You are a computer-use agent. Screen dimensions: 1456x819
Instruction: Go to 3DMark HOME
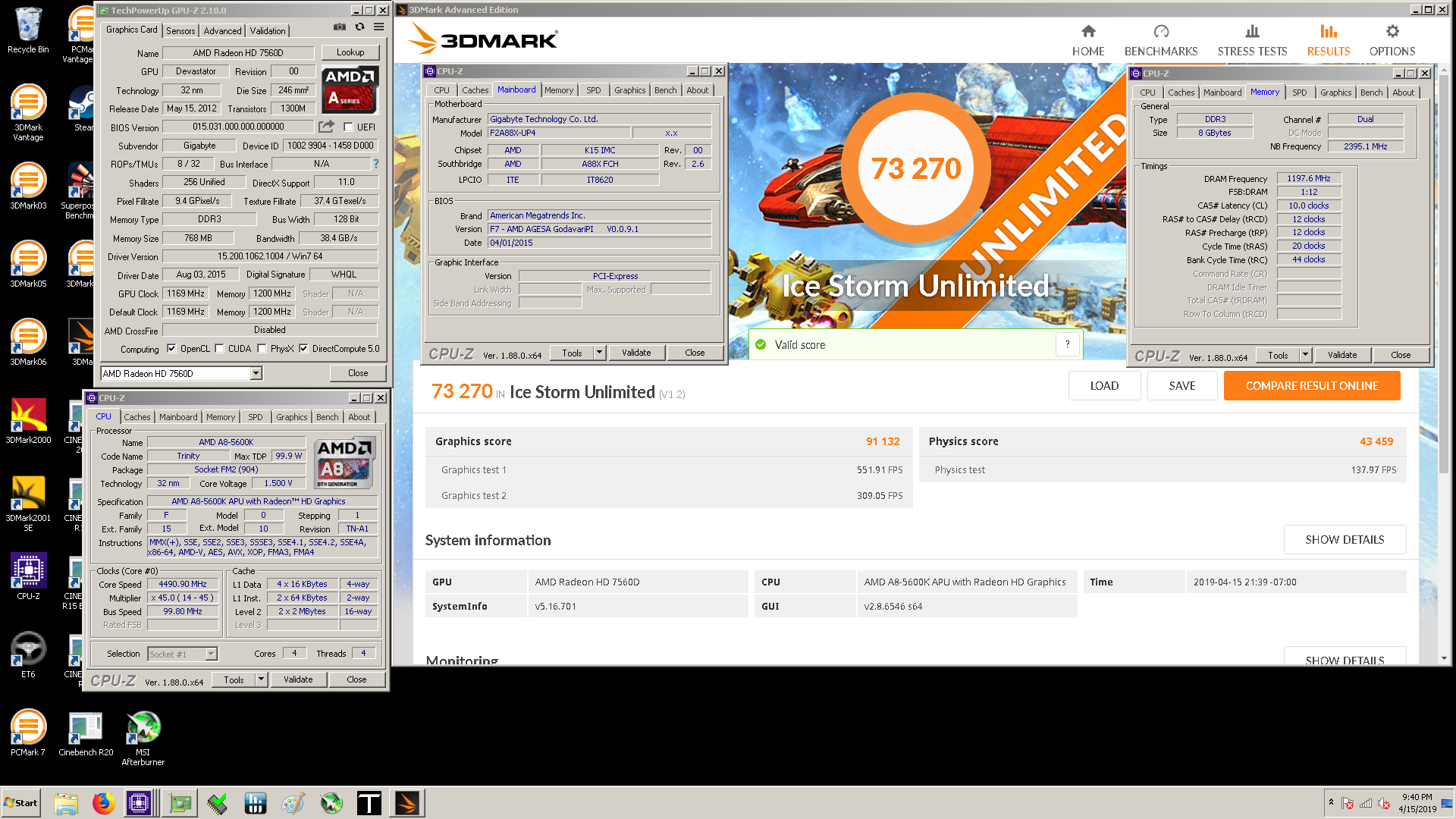[x=1088, y=41]
